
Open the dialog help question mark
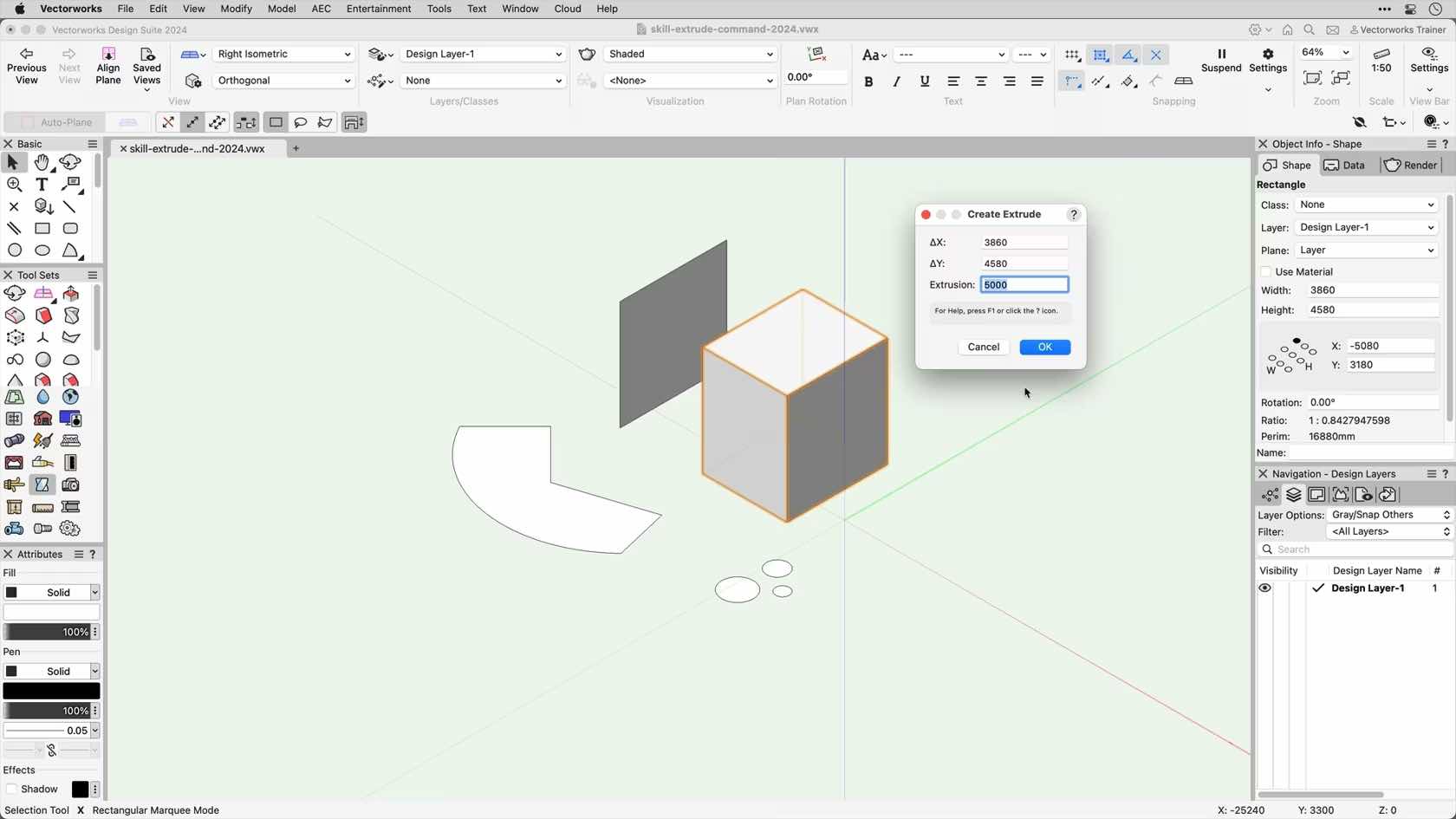click(x=1073, y=214)
